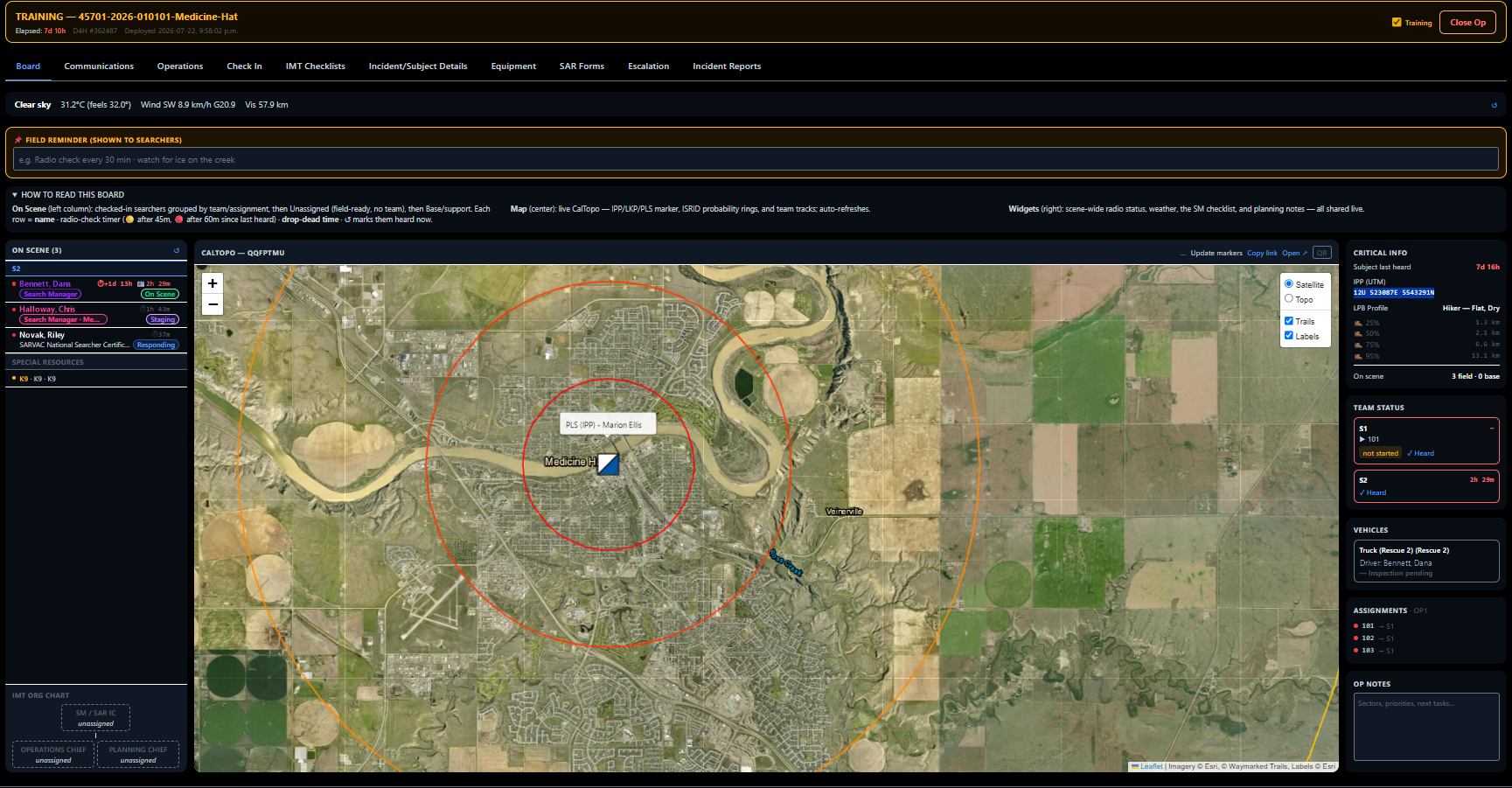Click Bennett's Search Manager role pill
This screenshot has width=1512, height=788.
(50, 295)
